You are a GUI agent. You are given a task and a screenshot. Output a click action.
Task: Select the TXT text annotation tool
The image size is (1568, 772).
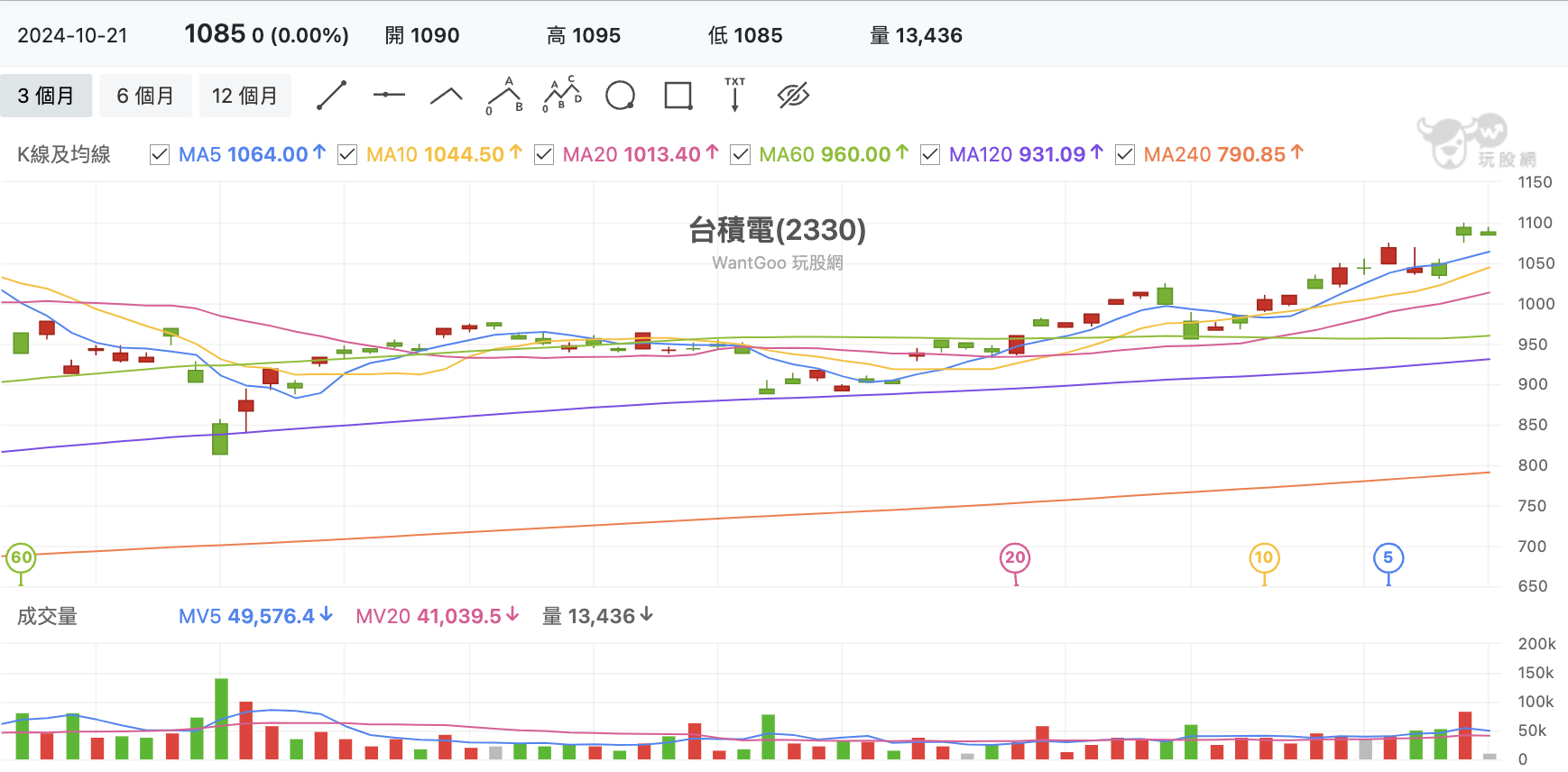[x=735, y=95]
